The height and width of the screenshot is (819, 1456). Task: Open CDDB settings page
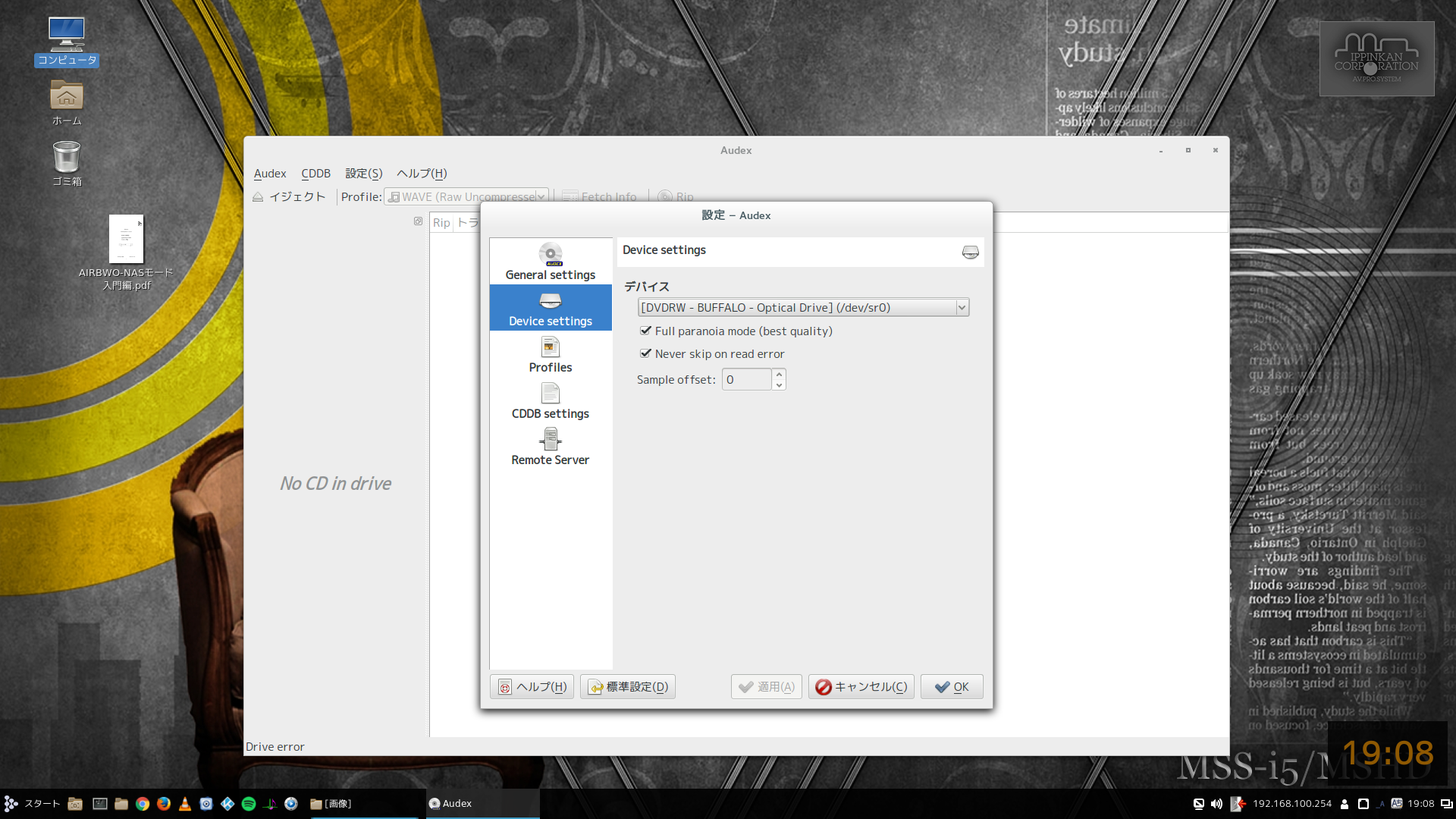pos(551,401)
